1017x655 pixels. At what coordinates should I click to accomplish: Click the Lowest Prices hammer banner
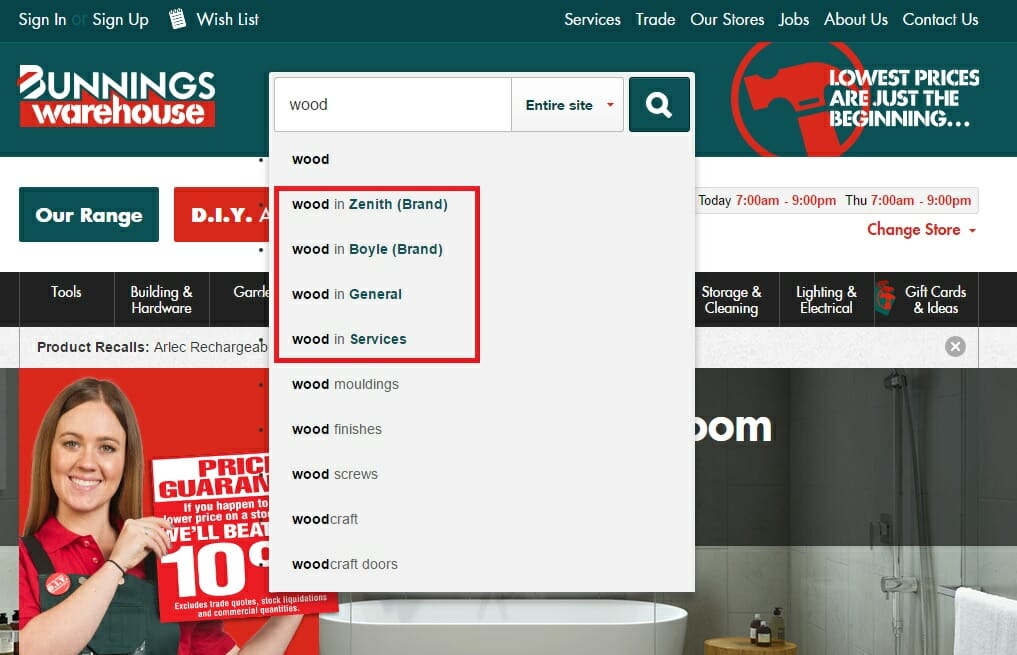(856, 99)
